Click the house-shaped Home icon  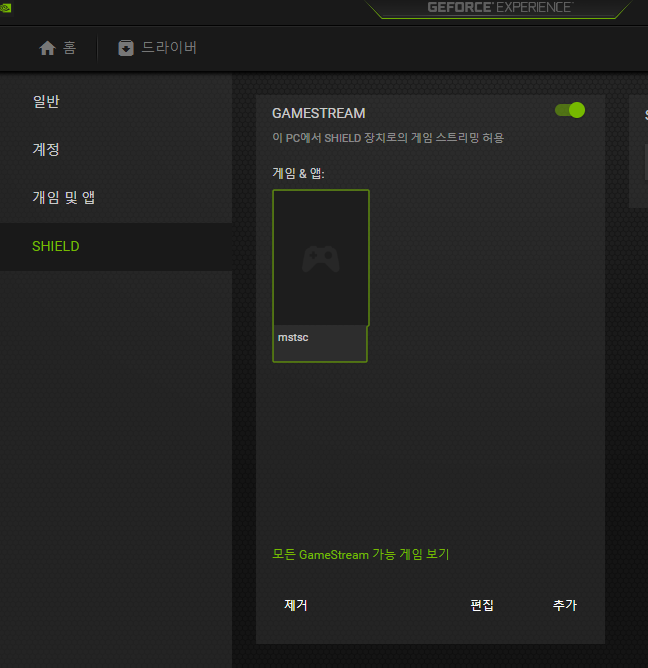pyautogui.click(x=47, y=48)
